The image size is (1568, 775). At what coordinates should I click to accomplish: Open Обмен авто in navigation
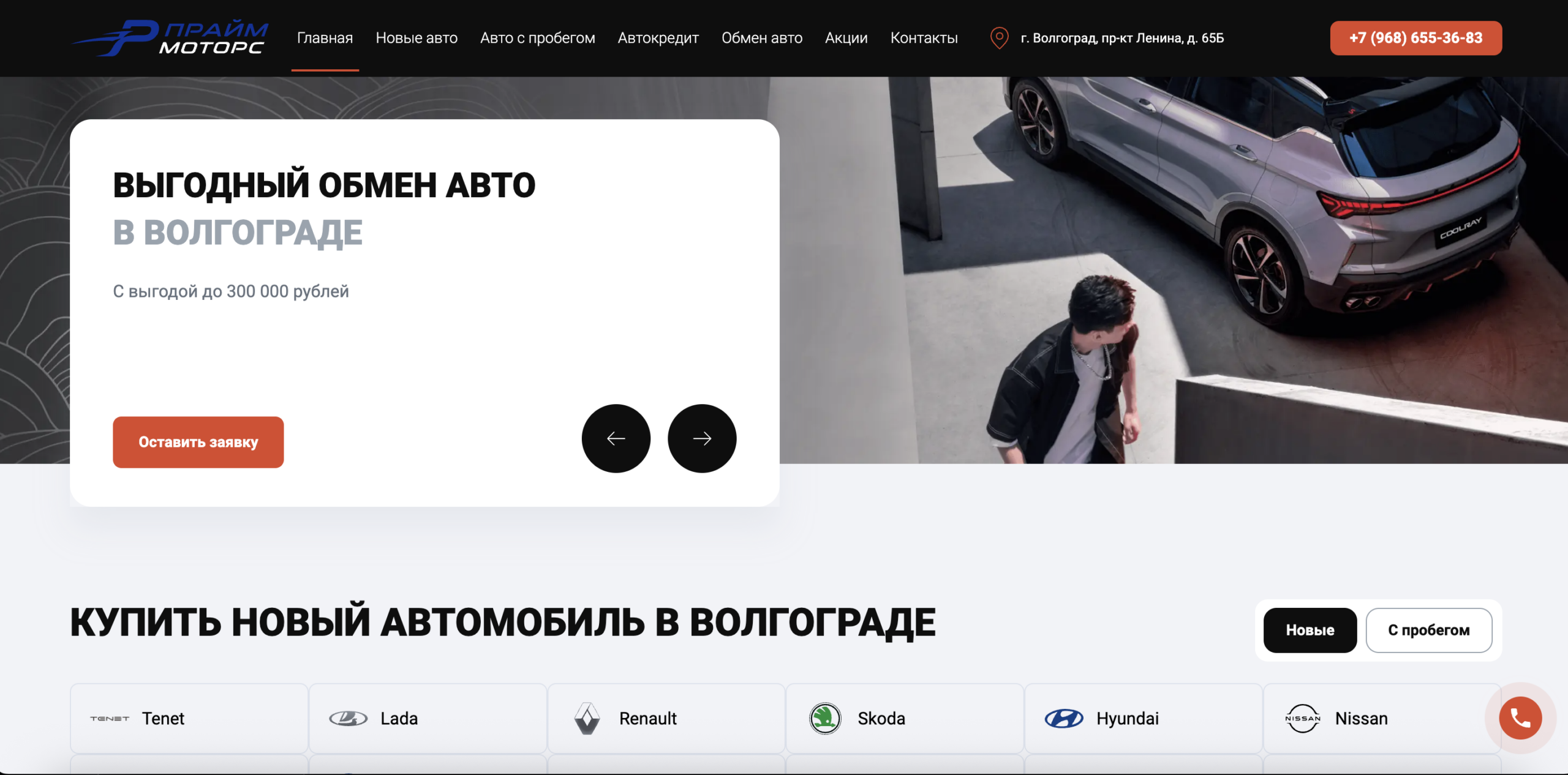(762, 38)
